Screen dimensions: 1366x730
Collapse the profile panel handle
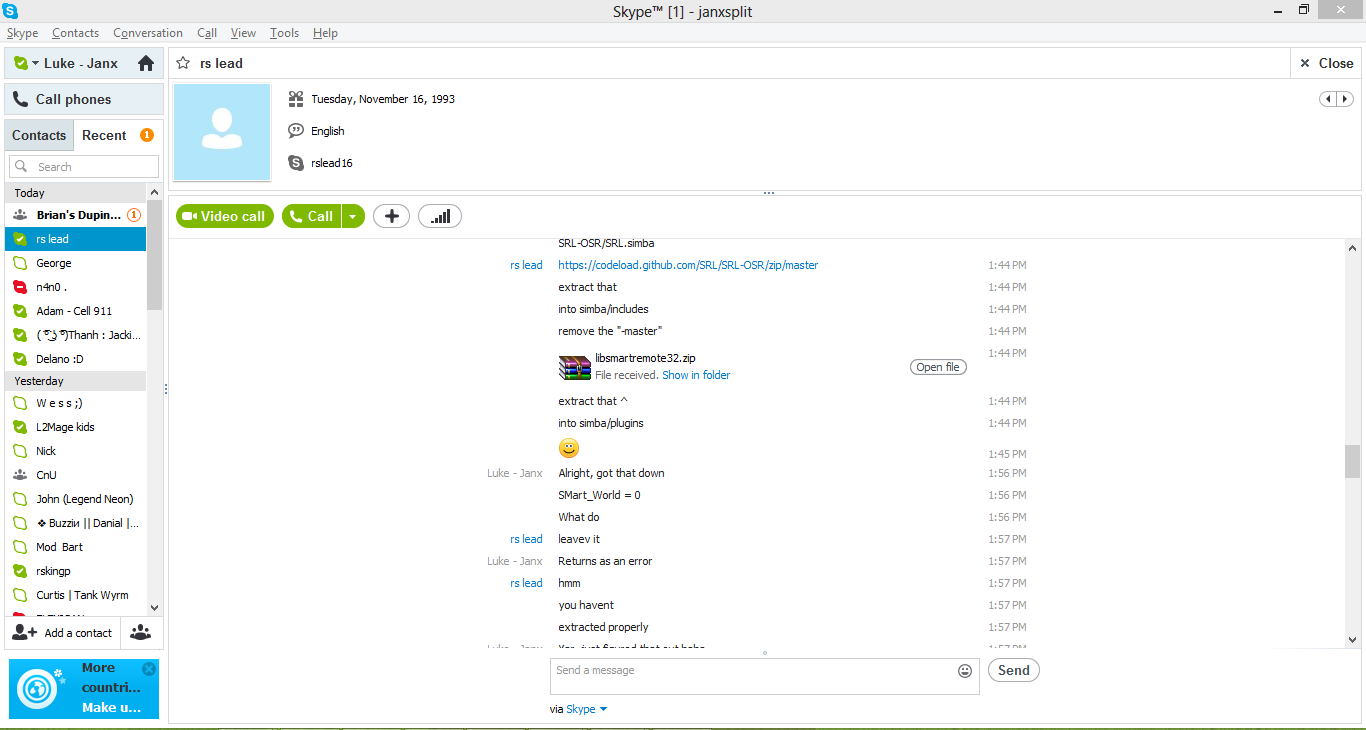tap(768, 193)
